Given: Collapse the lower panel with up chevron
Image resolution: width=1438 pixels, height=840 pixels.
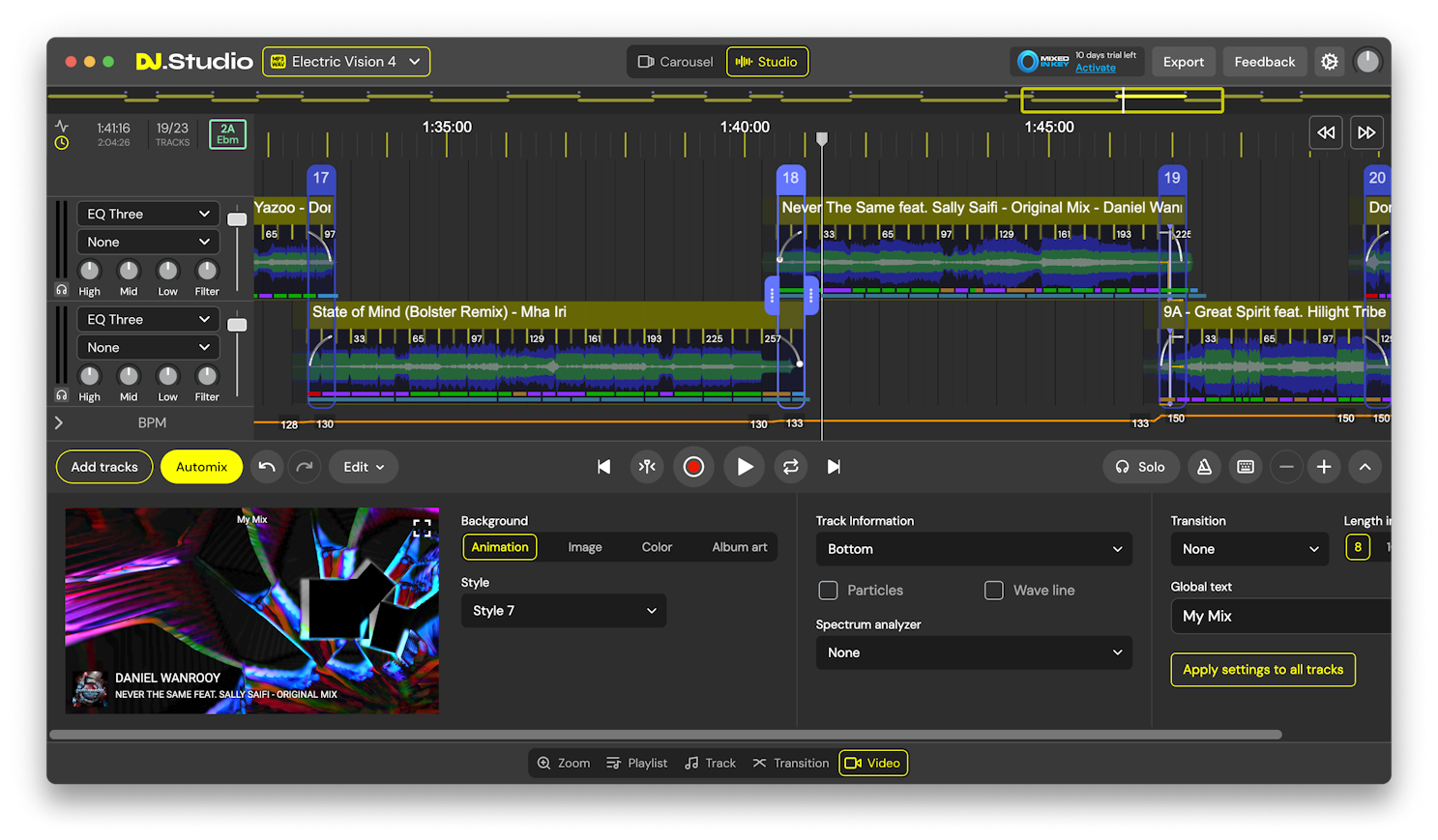Looking at the screenshot, I should point(1365,467).
